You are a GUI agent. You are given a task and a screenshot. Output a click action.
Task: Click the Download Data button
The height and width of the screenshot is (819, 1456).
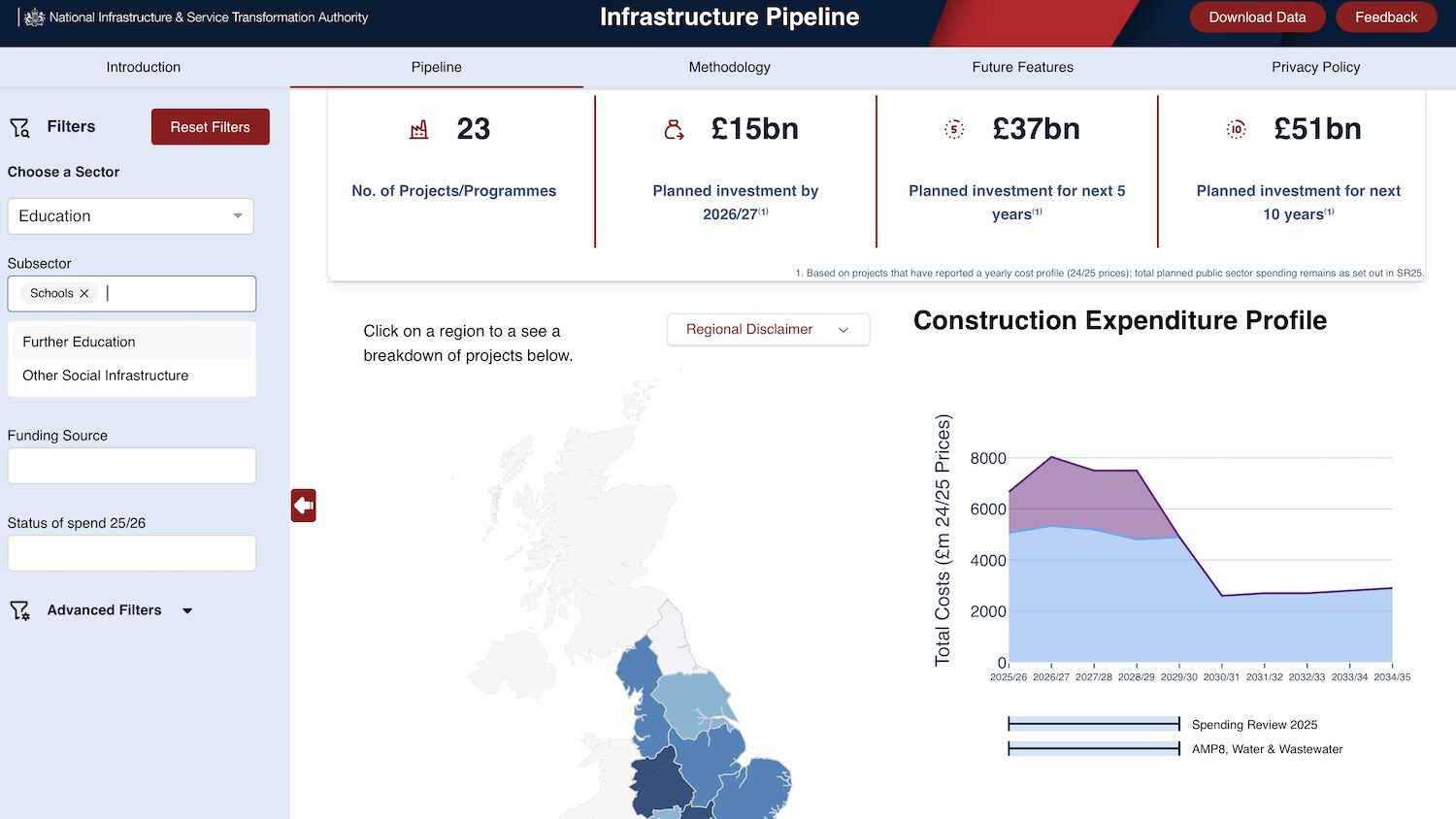click(1257, 16)
